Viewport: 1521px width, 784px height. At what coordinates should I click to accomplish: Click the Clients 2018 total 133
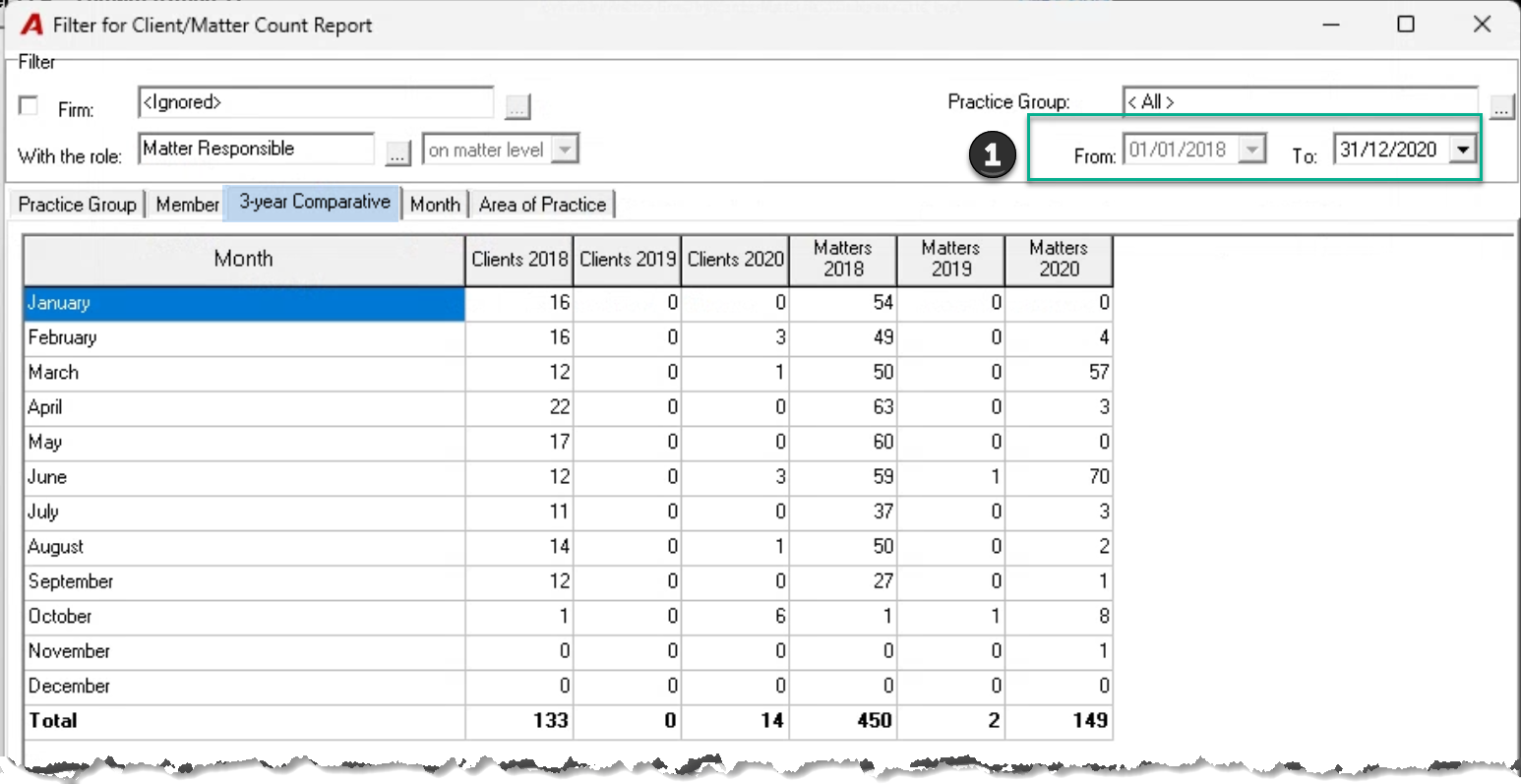551,721
